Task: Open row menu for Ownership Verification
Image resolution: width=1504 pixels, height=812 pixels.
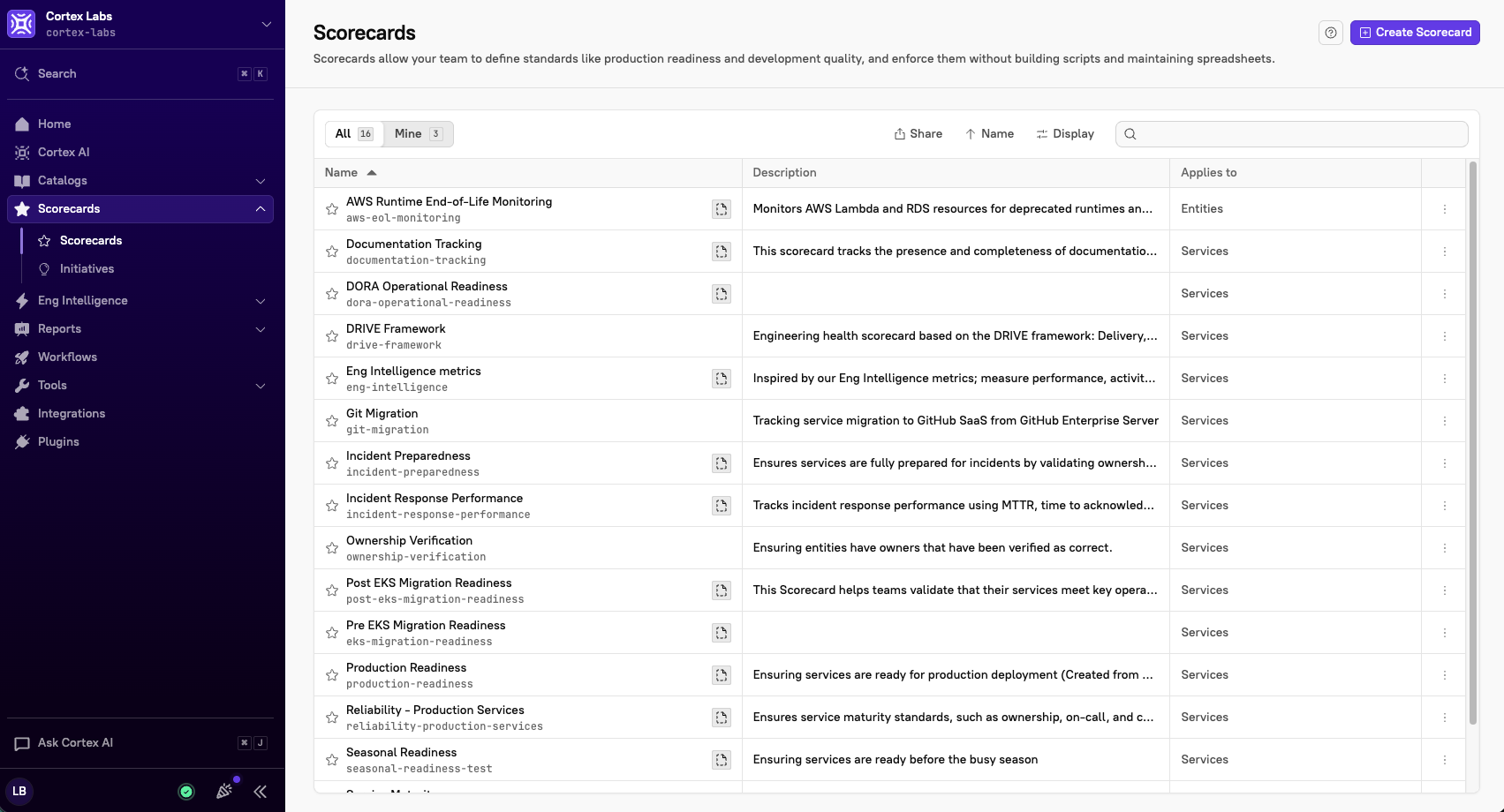Action: (x=1445, y=548)
